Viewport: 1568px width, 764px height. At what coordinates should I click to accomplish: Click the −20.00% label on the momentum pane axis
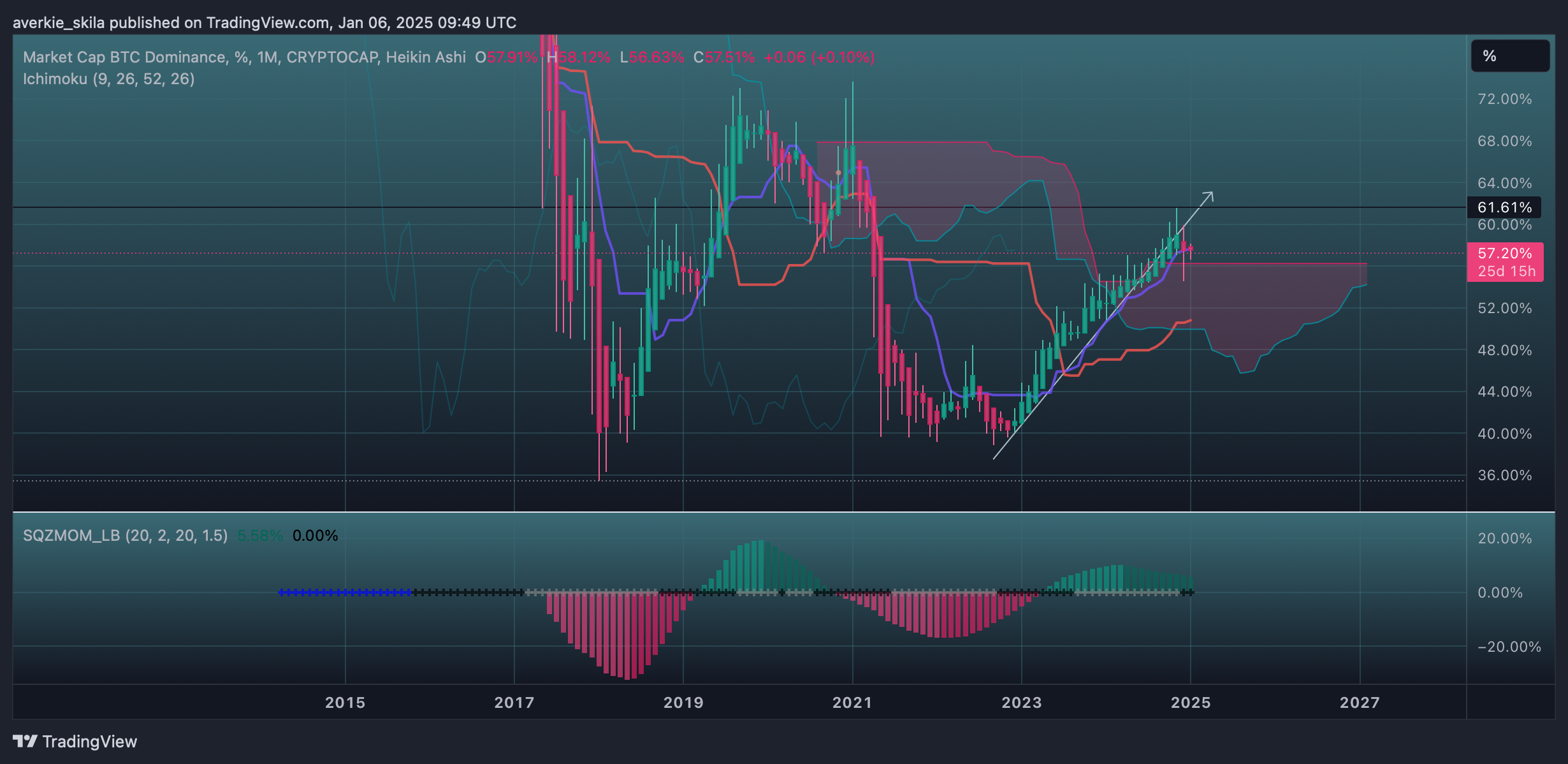click(1509, 647)
